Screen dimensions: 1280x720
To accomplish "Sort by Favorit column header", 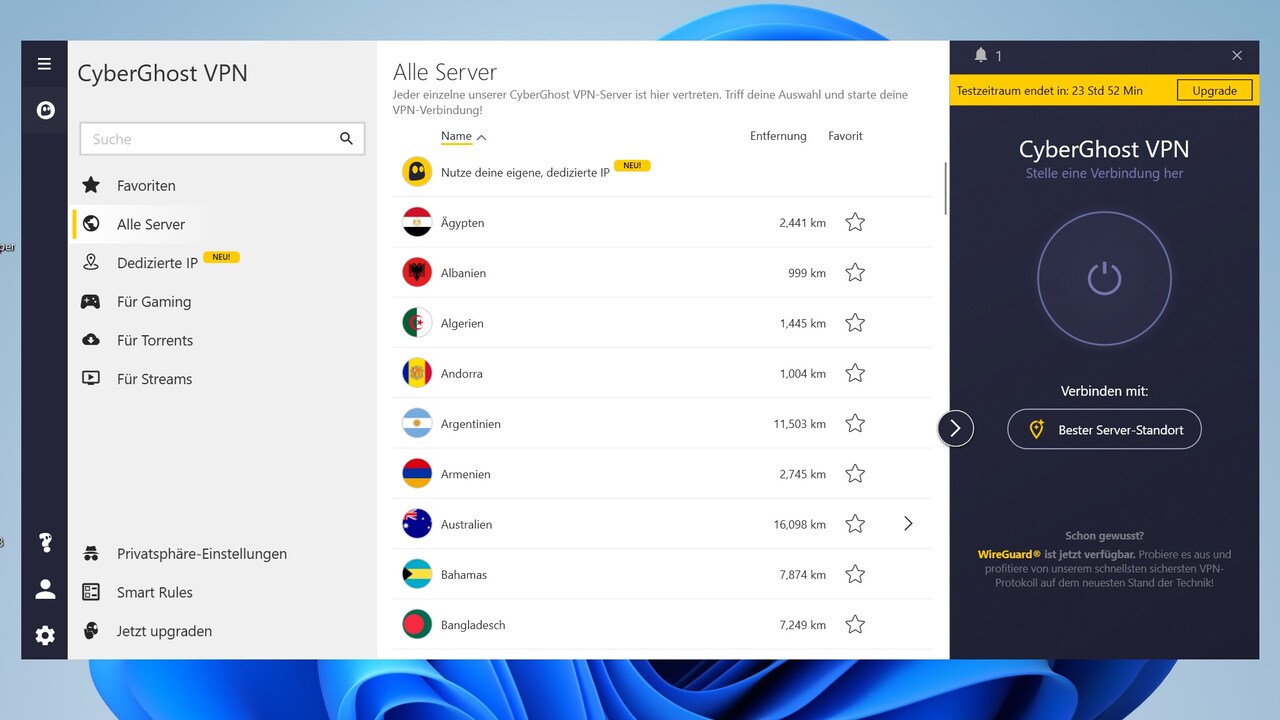I will point(845,136).
